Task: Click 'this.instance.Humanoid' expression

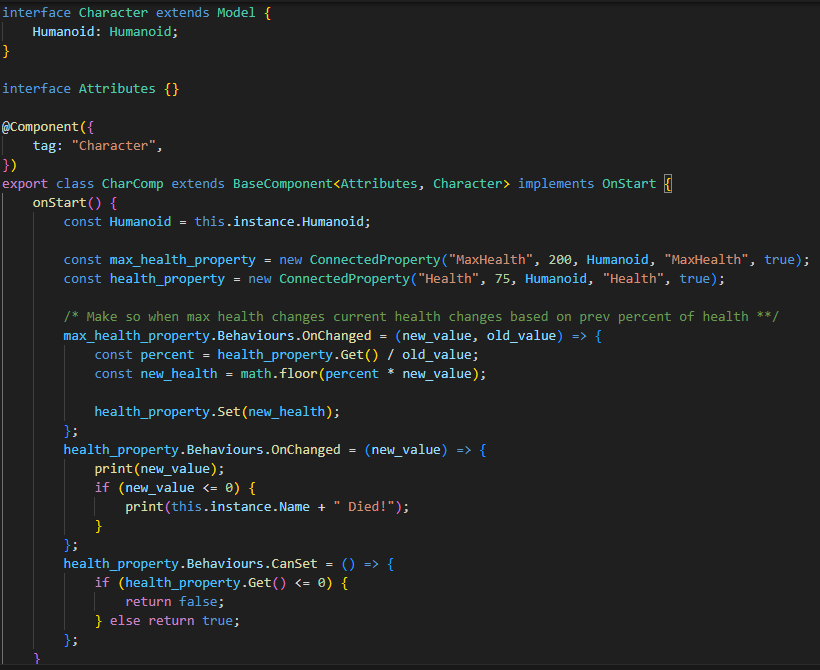Action: [x=279, y=222]
